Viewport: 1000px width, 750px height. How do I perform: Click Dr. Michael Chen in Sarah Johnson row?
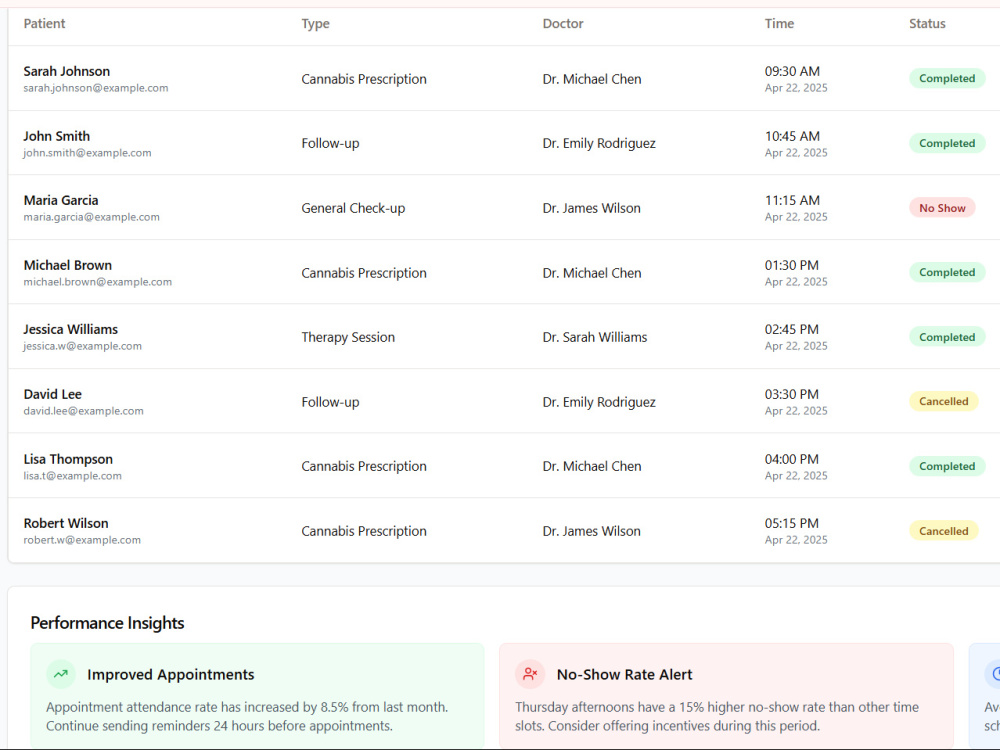click(x=592, y=79)
